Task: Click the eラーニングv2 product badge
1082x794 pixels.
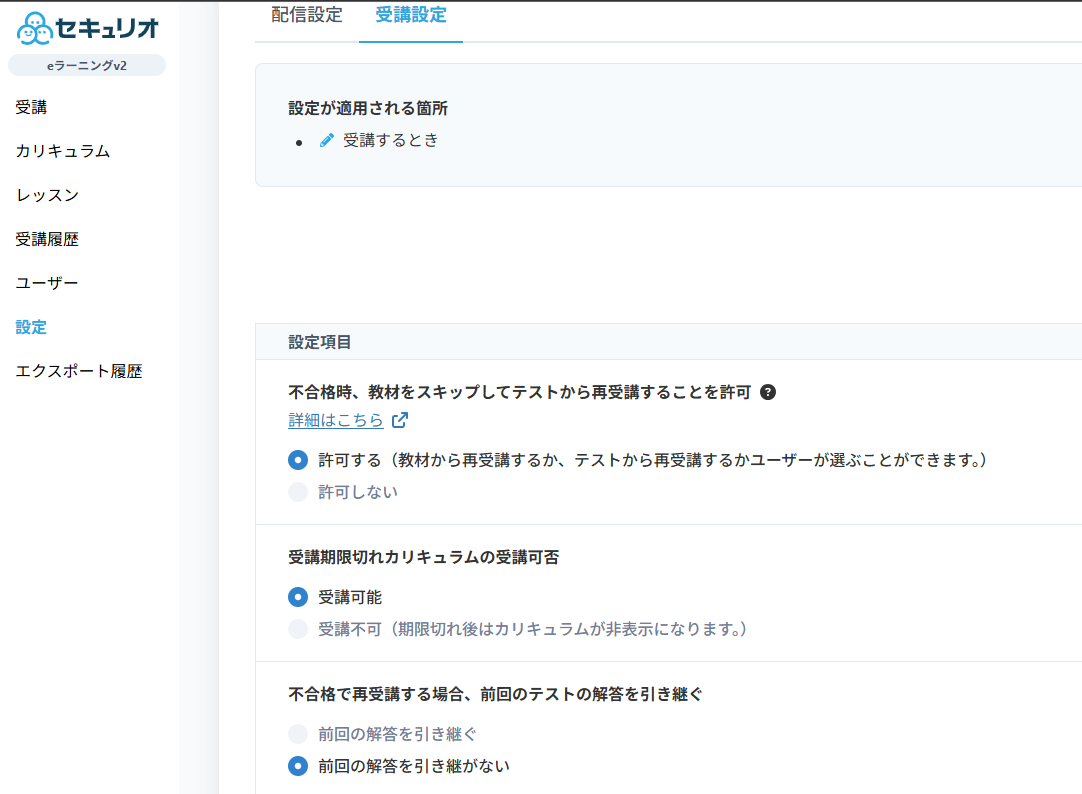Action: pyautogui.click(x=87, y=66)
